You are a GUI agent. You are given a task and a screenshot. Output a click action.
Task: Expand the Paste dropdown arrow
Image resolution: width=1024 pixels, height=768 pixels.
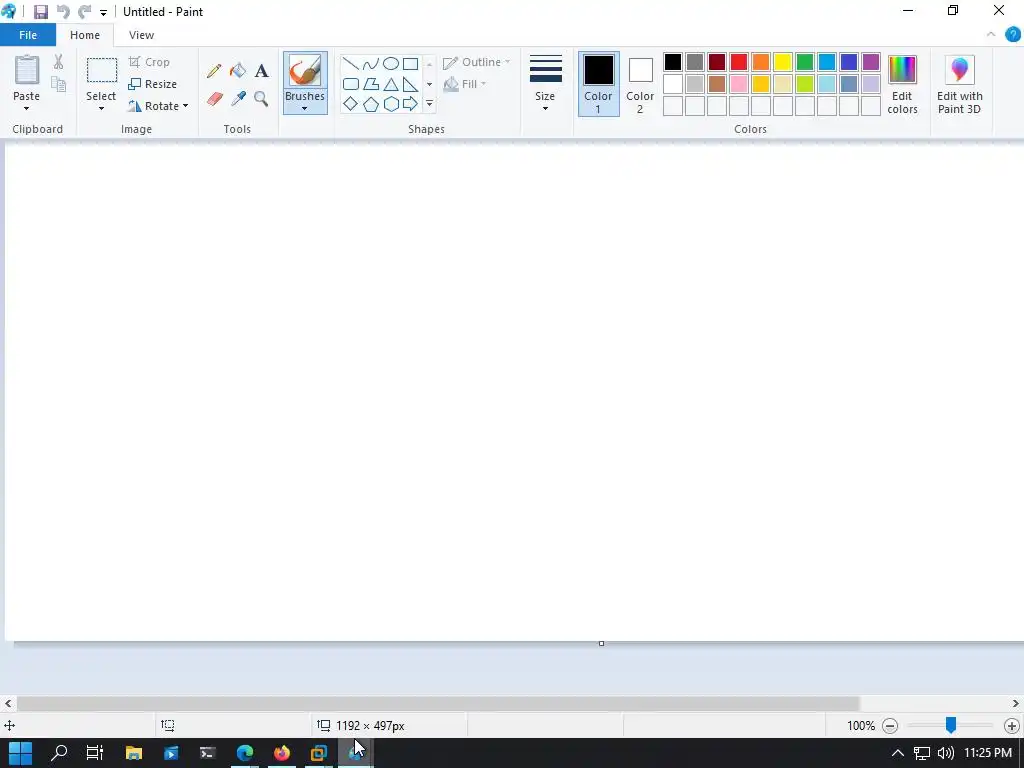[26, 108]
